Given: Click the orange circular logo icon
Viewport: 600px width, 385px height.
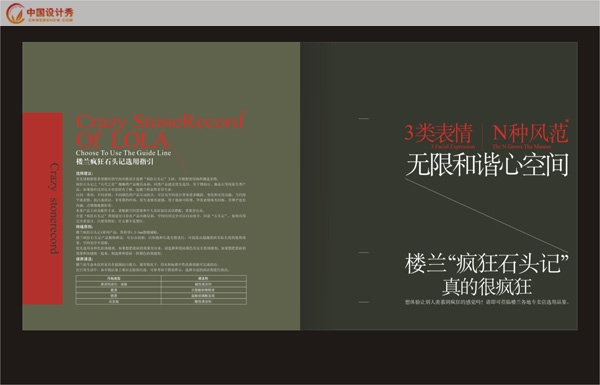Looking at the screenshot, I should (15, 13).
